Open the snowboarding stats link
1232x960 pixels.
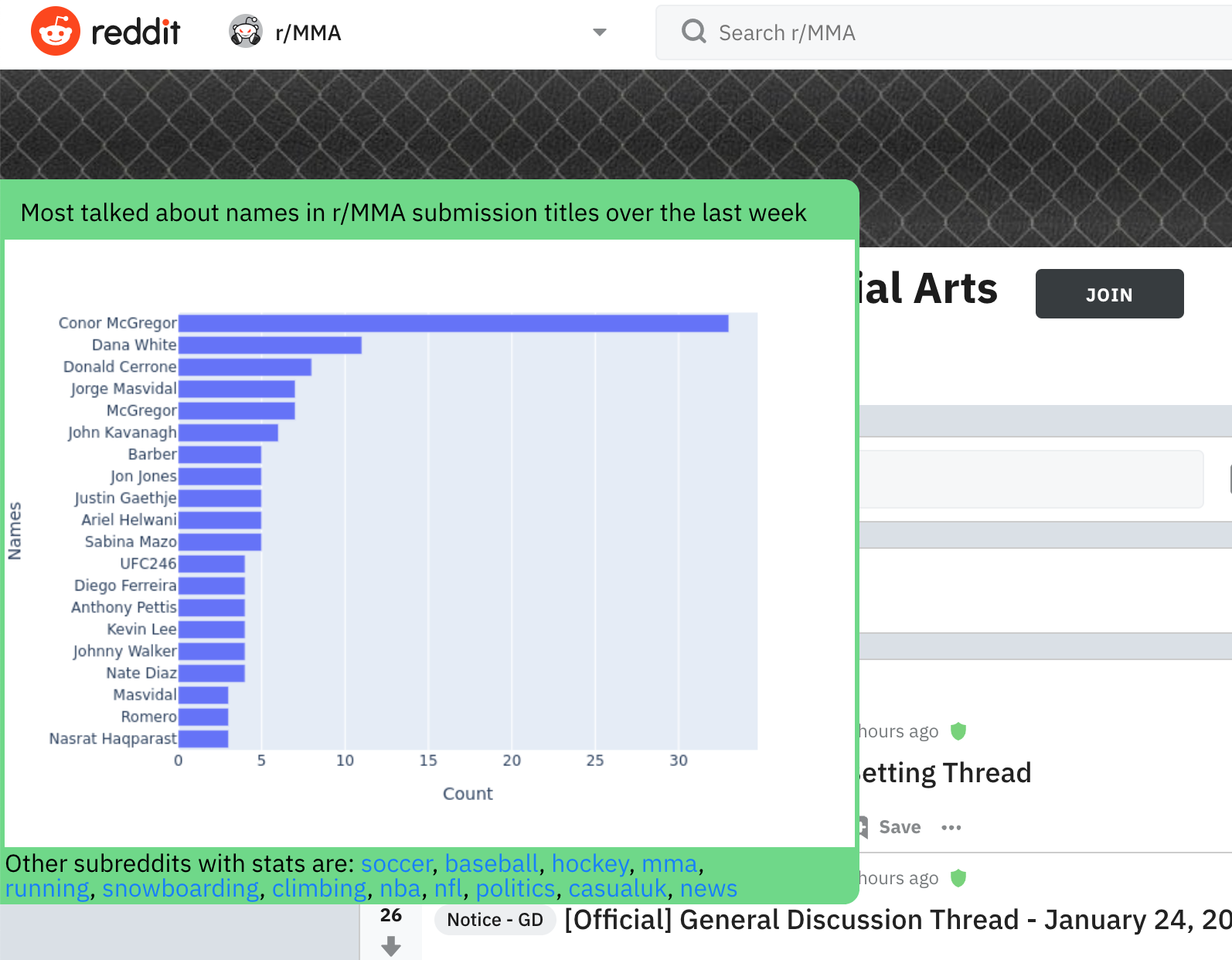point(181,889)
